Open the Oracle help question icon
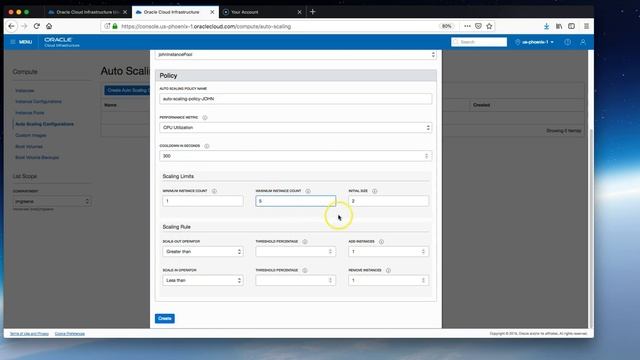The width and height of the screenshot is (640, 360). point(567,42)
